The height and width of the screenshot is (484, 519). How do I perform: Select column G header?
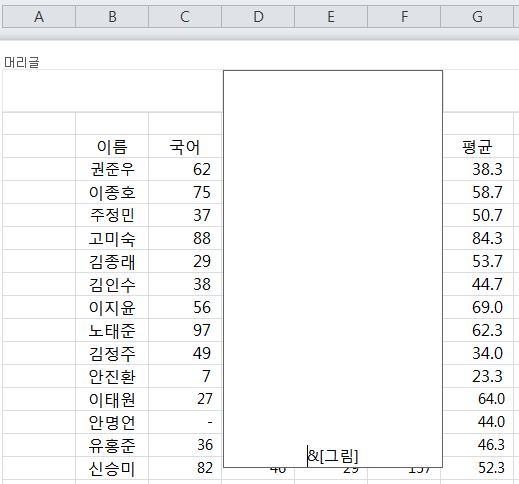pyautogui.click(x=477, y=17)
